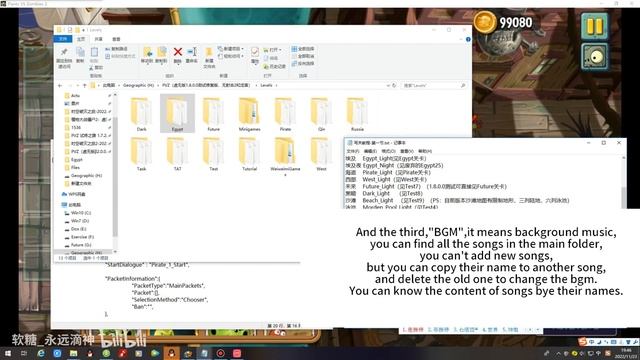Click the Copy to folder icon
Screen dimensions: 640x360
click(x=162, y=52)
